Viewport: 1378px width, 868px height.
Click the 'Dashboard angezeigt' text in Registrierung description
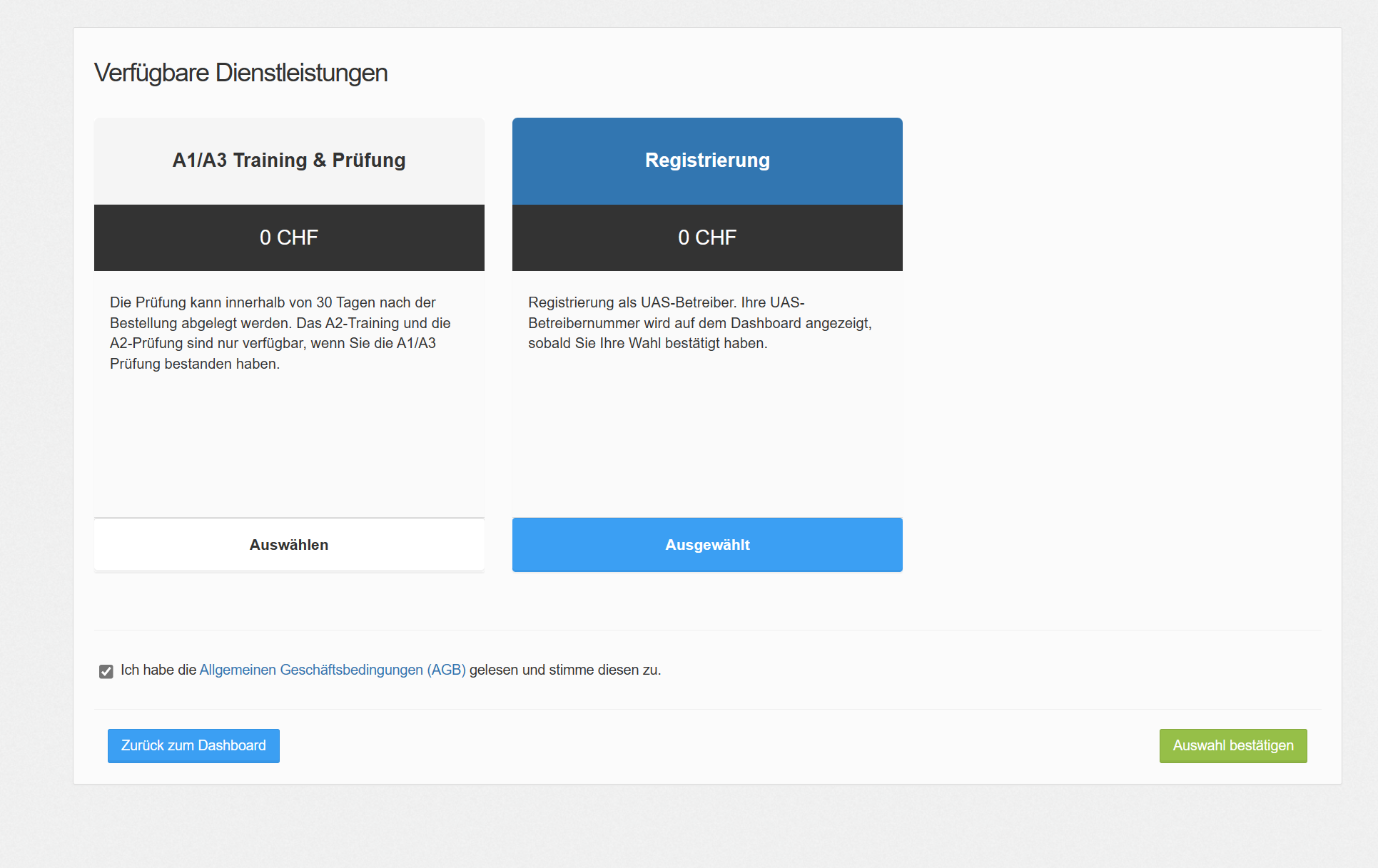[800, 323]
